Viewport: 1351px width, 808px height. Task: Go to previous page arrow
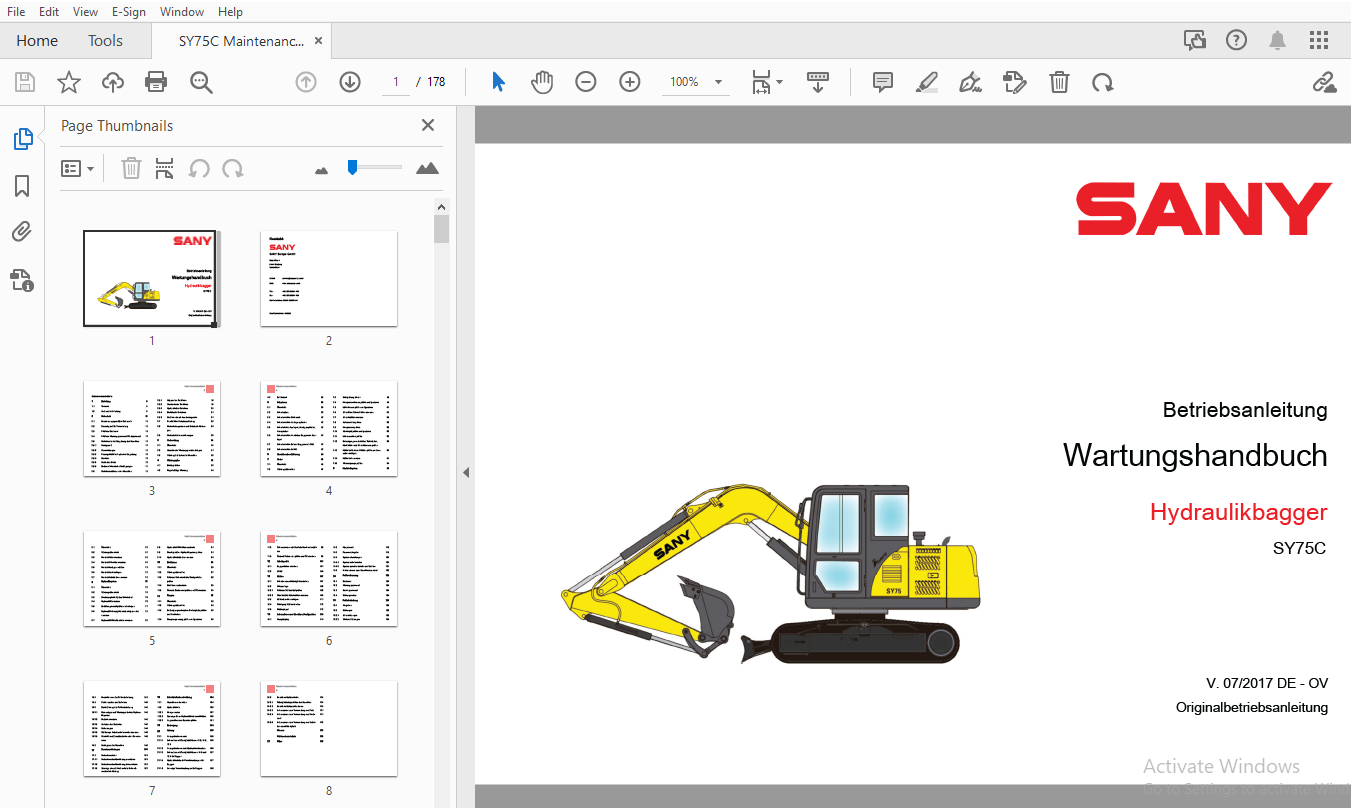[306, 82]
